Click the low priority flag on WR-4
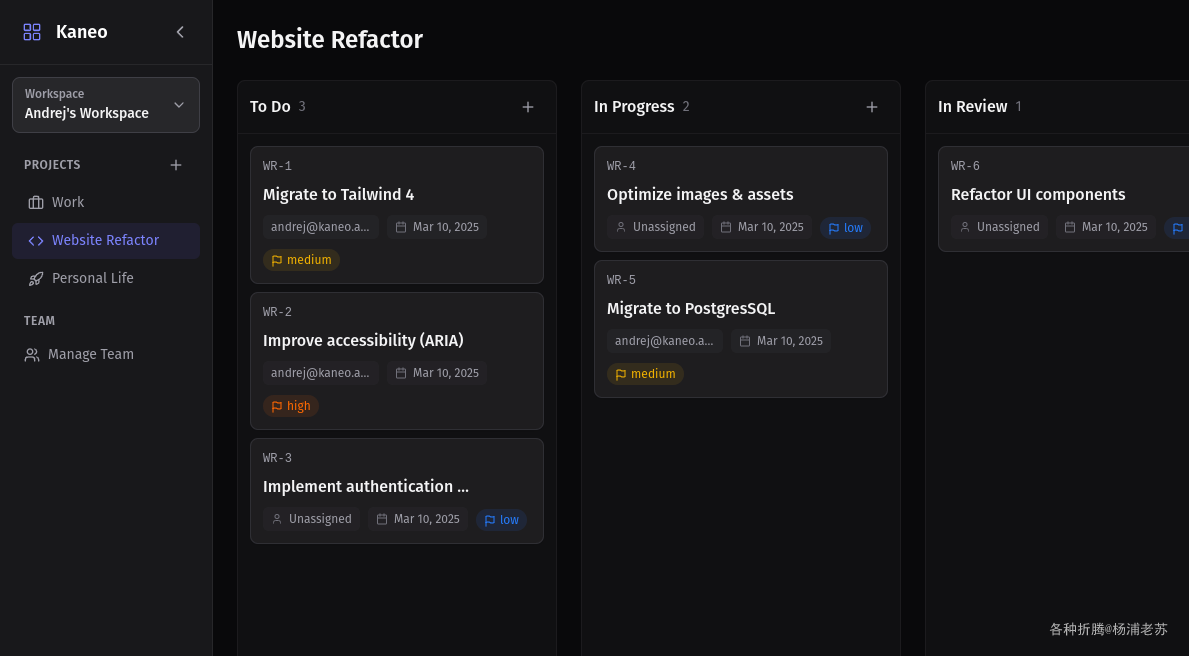Image resolution: width=1189 pixels, height=656 pixels. click(834, 228)
